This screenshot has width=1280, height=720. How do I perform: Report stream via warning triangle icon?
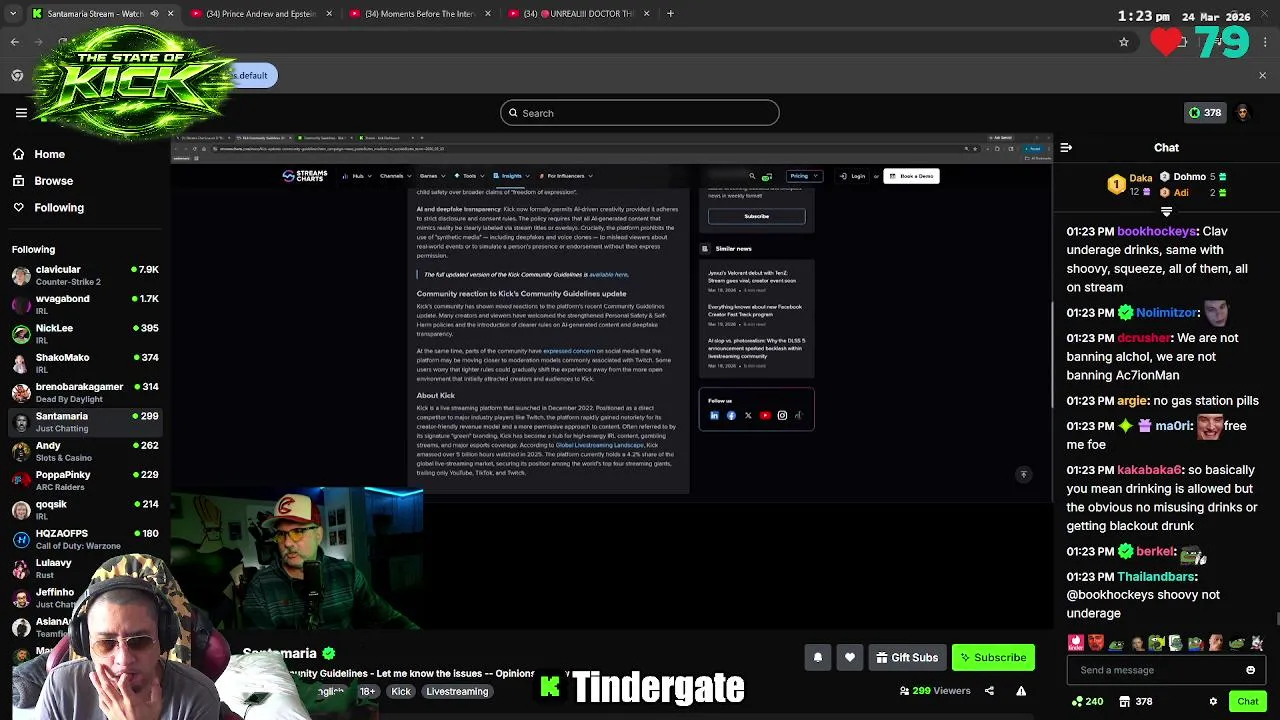[x=1021, y=690]
